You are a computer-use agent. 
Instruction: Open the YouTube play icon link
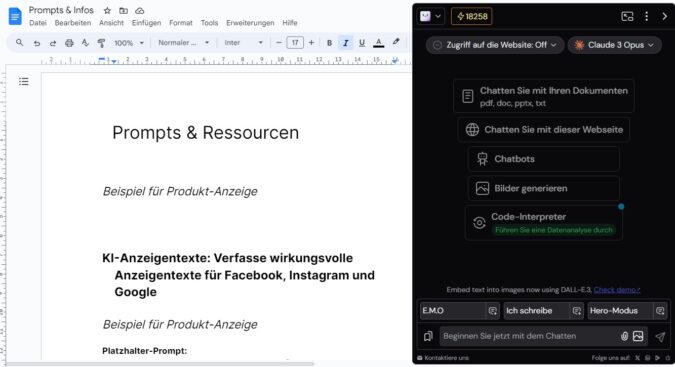pyautogui.click(x=657, y=358)
